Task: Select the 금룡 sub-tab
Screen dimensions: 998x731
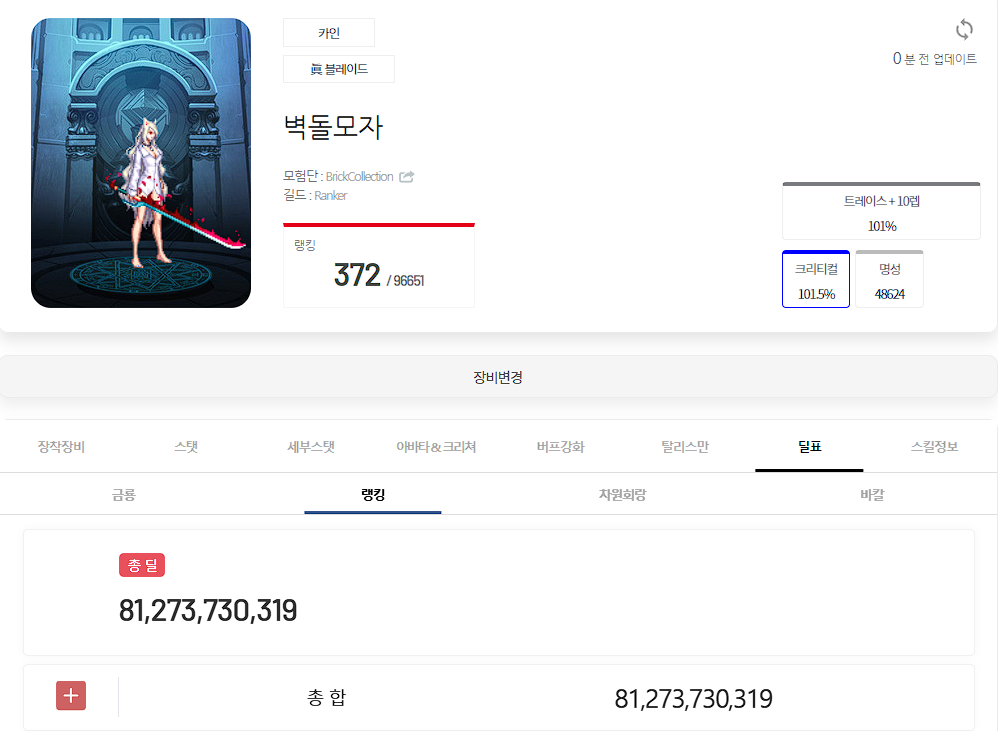Action: point(124,495)
